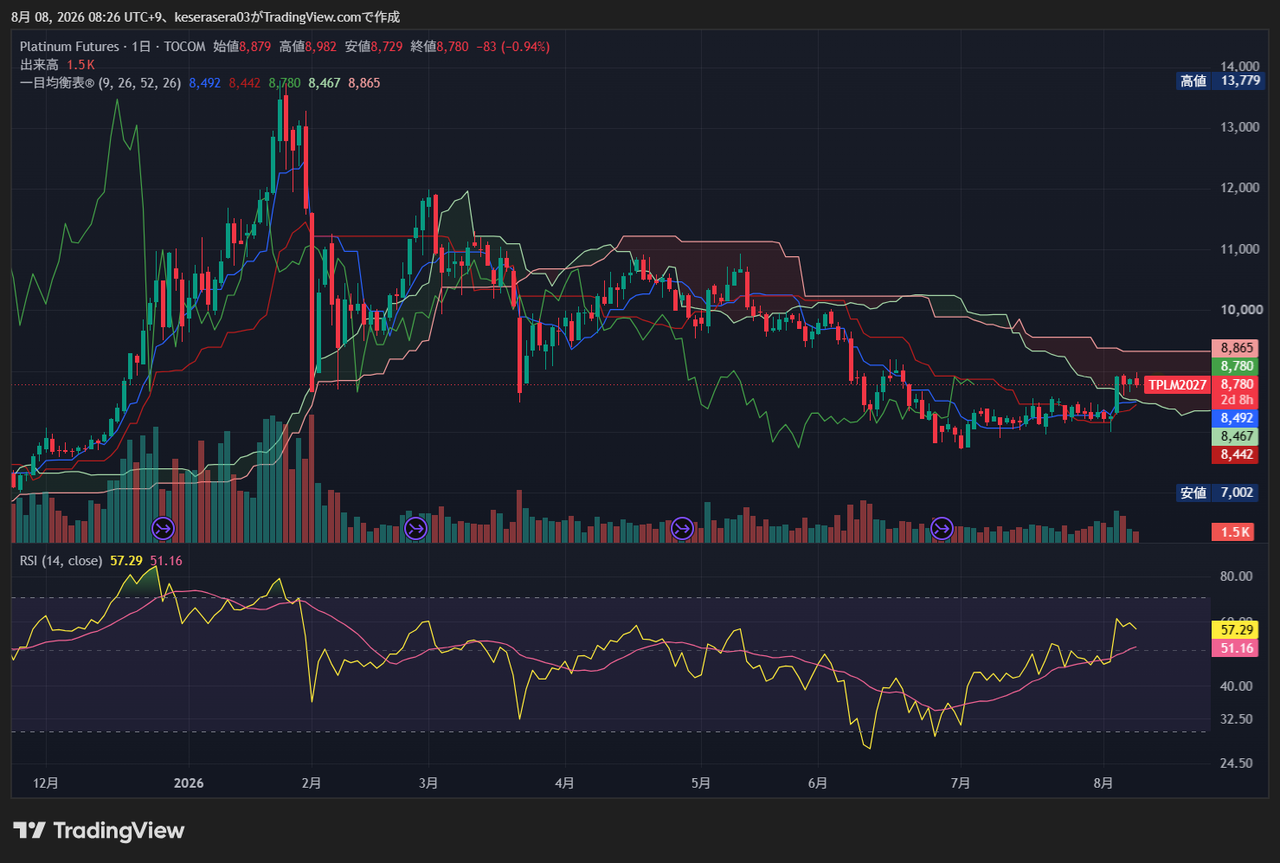Select the 一目均衡表 (9, 26, 52, 26) indicator label
Viewport: 1280px width, 863px height.
[100, 83]
